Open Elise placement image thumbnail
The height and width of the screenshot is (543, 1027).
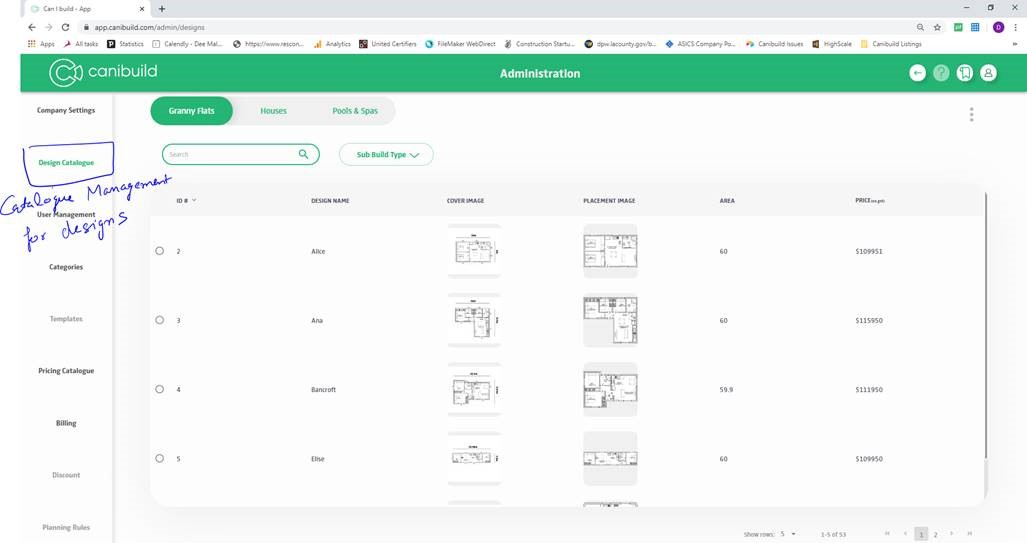pyautogui.click(x=610, y=459)
